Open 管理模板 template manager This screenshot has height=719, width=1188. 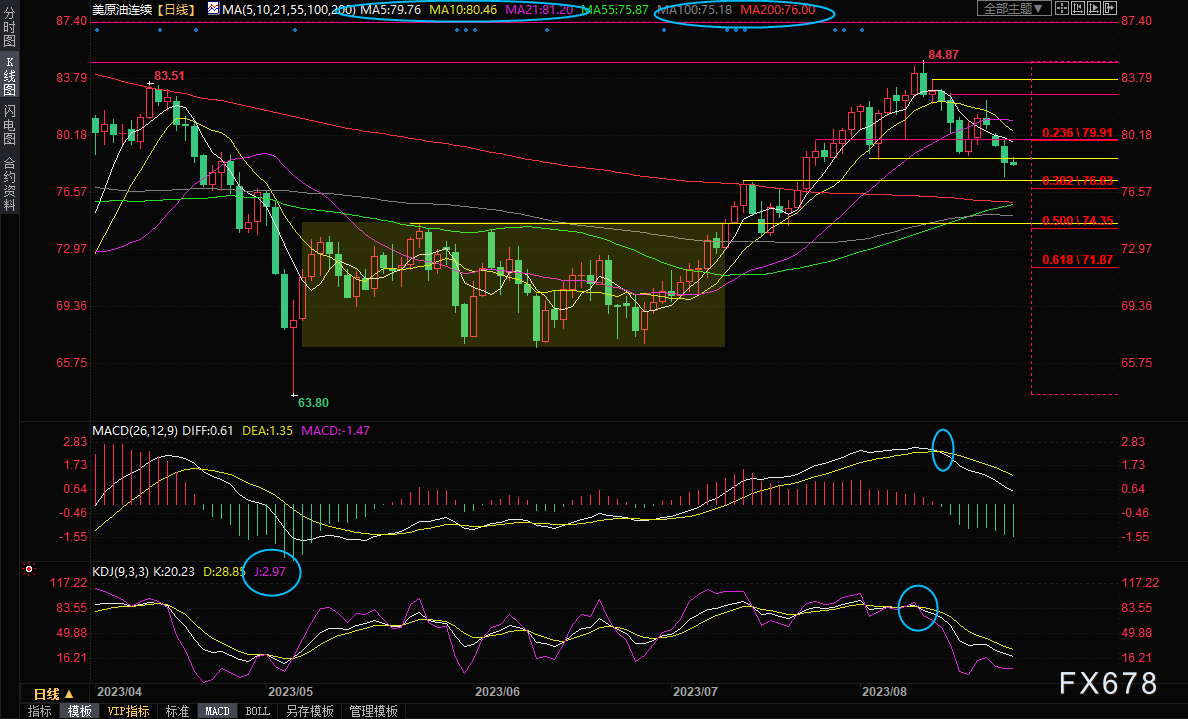pos(374,711)
